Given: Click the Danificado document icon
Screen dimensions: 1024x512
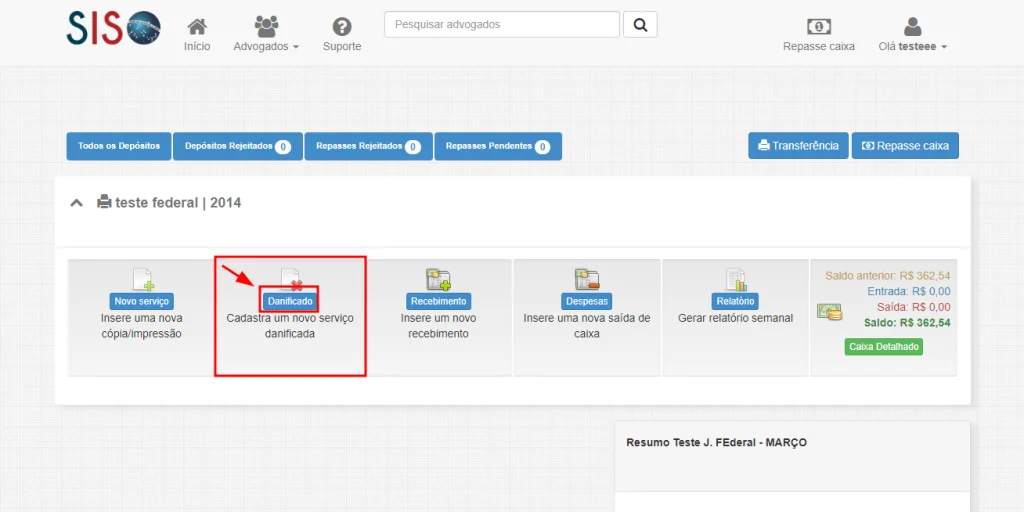Looking at the screenshot, I should pyautogui.click(x=291, y=279).
